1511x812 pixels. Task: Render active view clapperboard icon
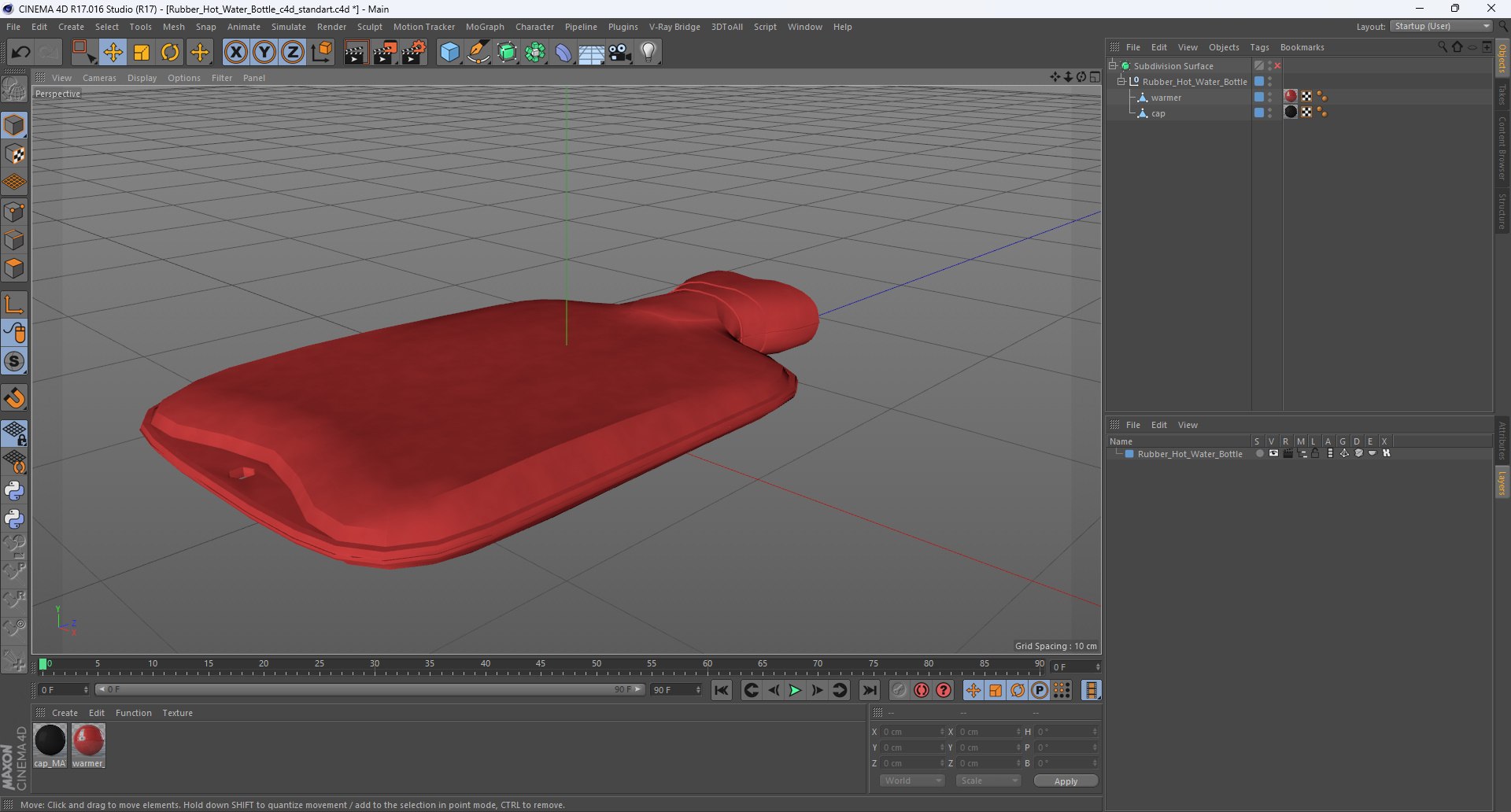coord(356,53)
